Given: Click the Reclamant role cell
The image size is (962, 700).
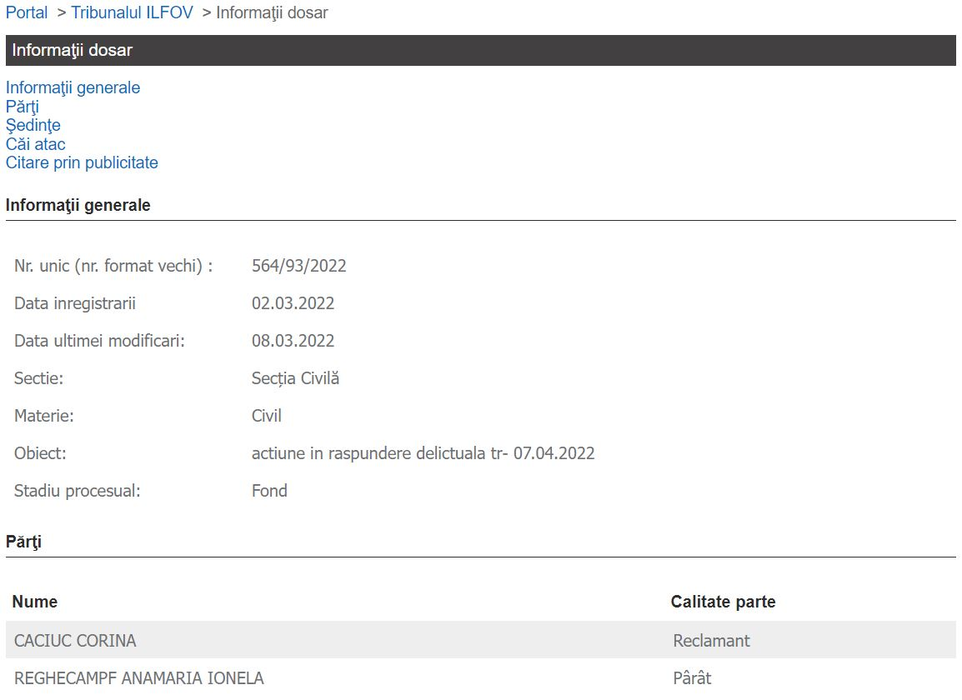Looking at the screenshot, I should (x=711, y=640).
